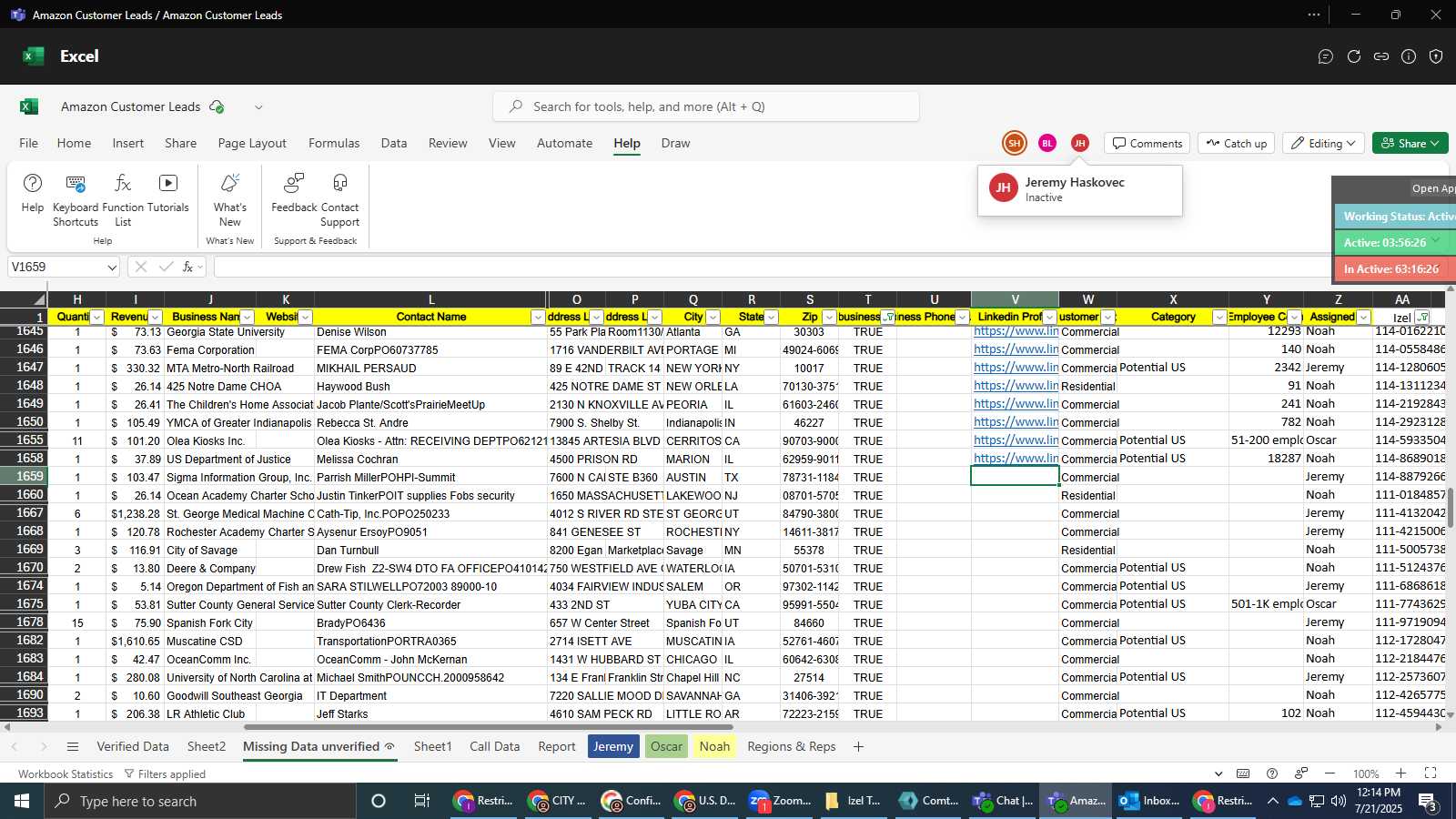Open Keyboard Shortcuts
Image resolution: width=1456 pixels, height=819 pixels.
[x=76, y=199]
